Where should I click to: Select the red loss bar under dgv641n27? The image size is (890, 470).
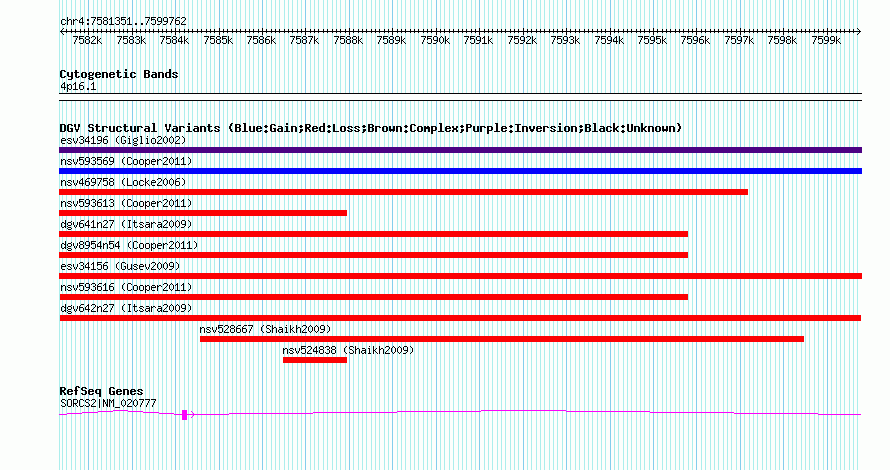point(373,234)
